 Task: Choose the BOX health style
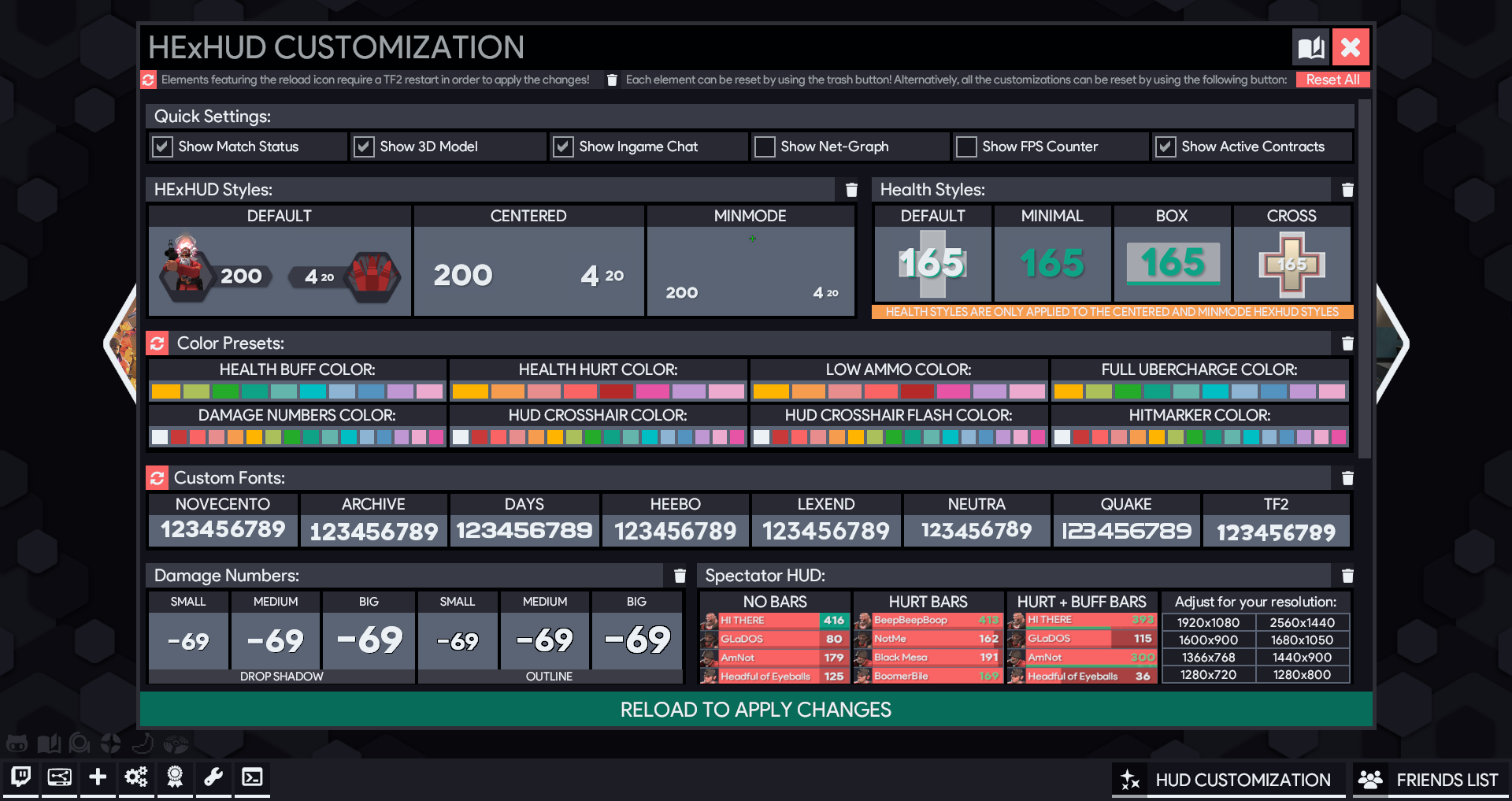(x=1172, y=254)
